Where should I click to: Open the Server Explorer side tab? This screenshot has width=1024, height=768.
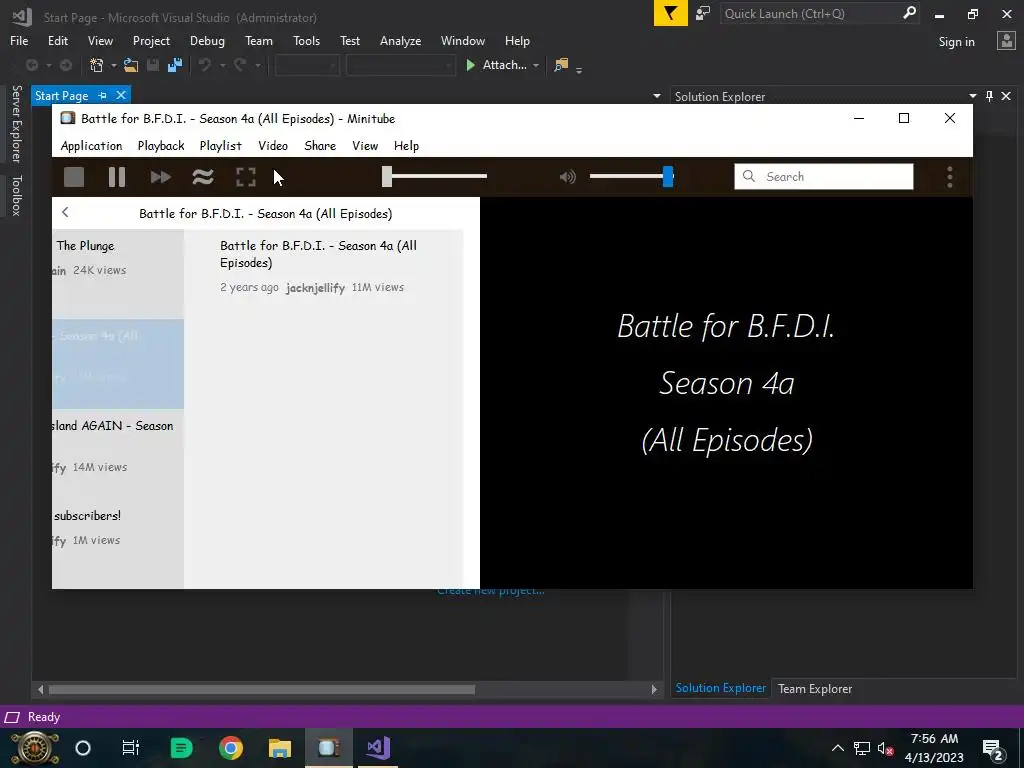point(16,123)
